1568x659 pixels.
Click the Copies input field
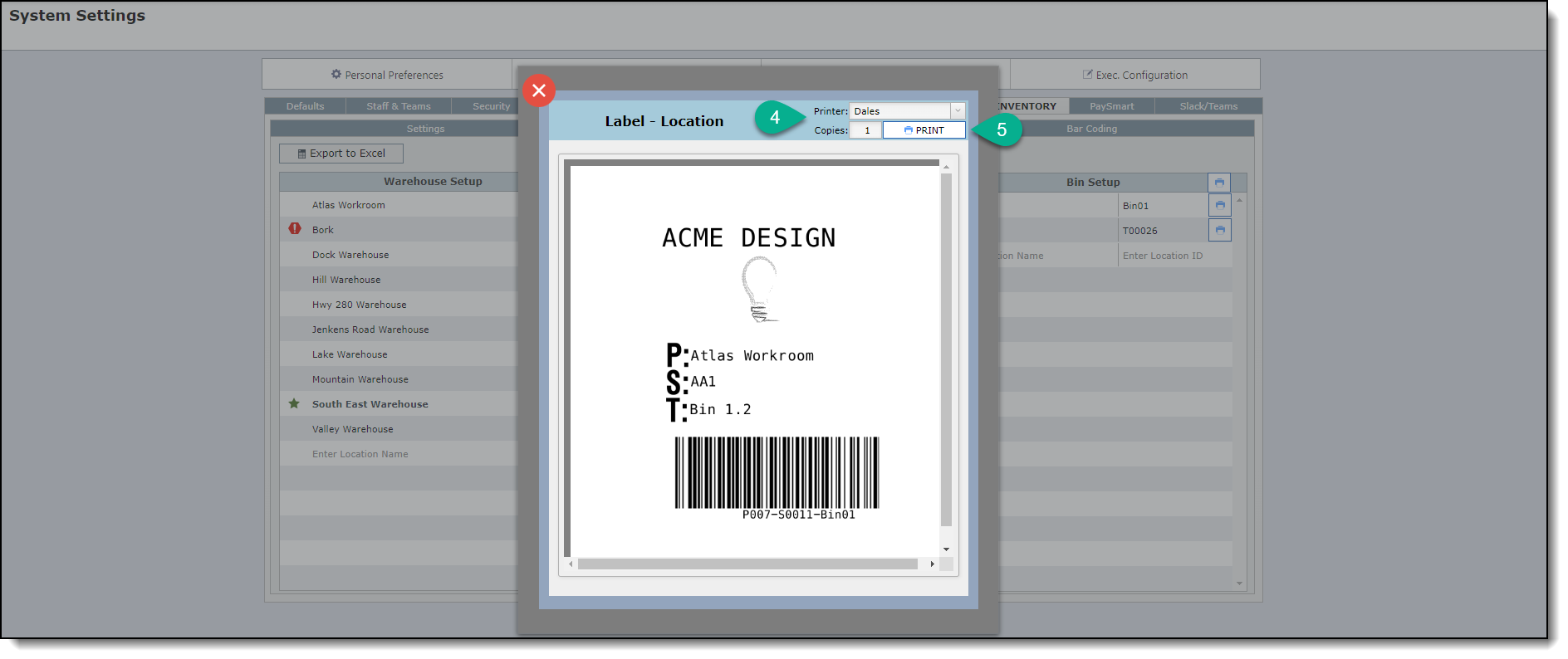[x=865, y=130]
